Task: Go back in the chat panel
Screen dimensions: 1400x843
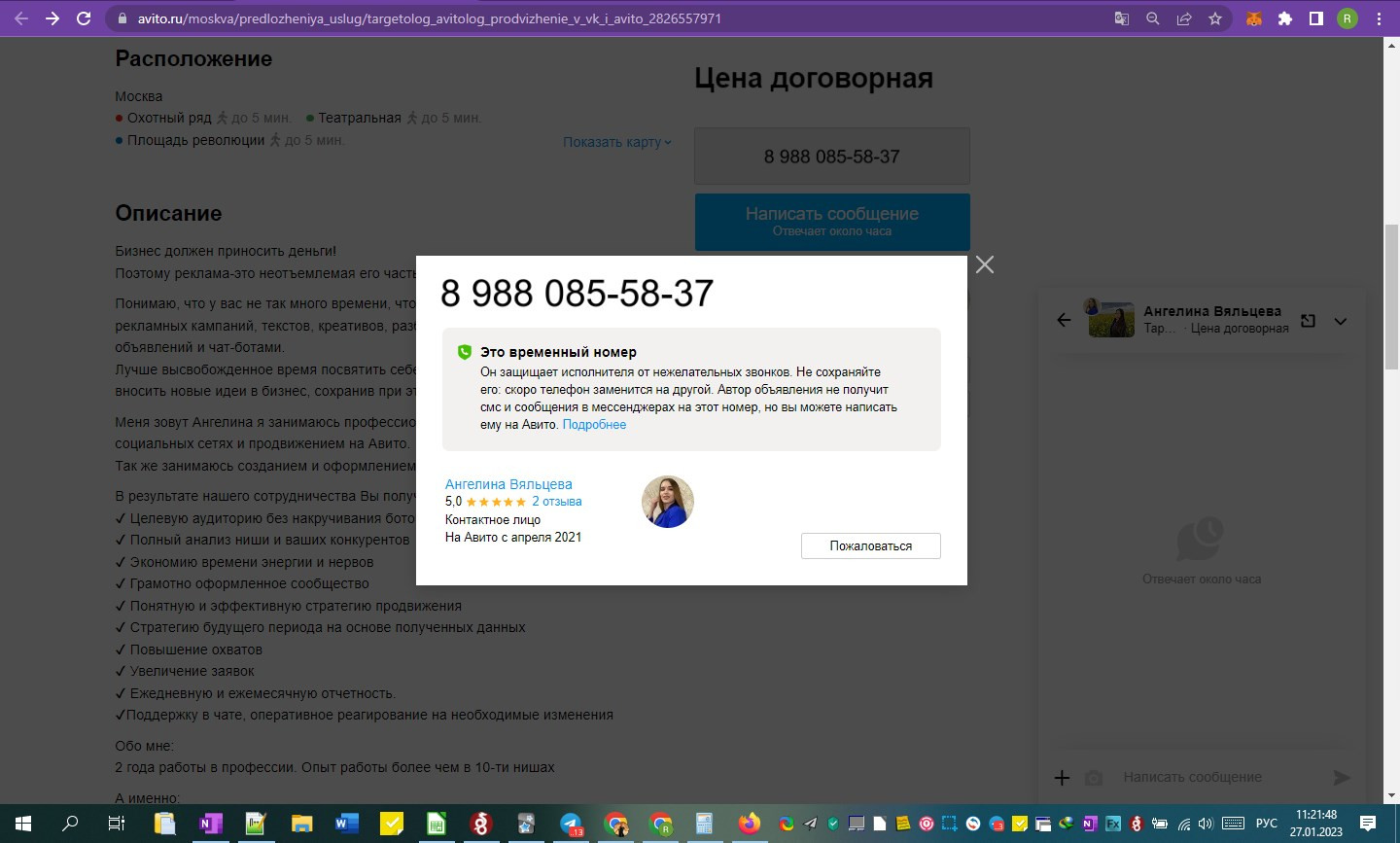Action: pyautogui.click(x=1064, y=320)
